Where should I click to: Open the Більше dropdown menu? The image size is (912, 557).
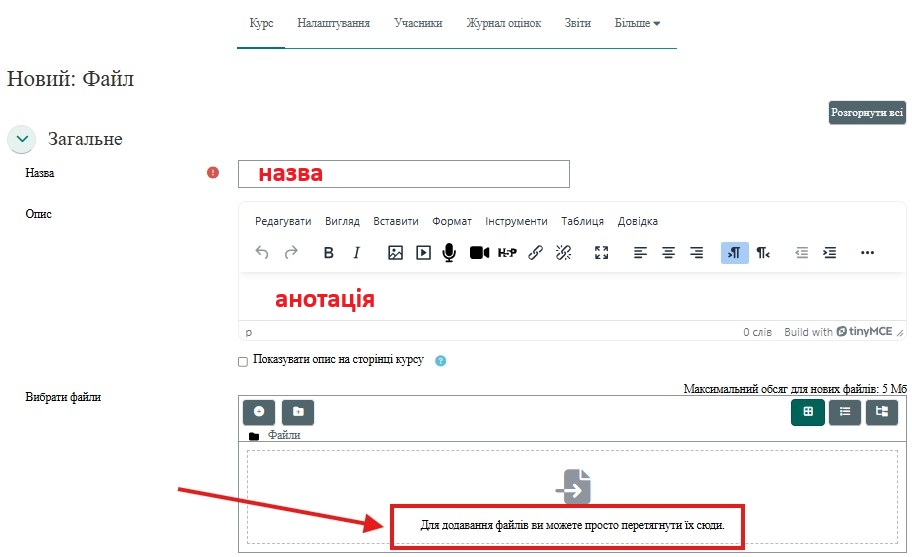coord(637,23)
